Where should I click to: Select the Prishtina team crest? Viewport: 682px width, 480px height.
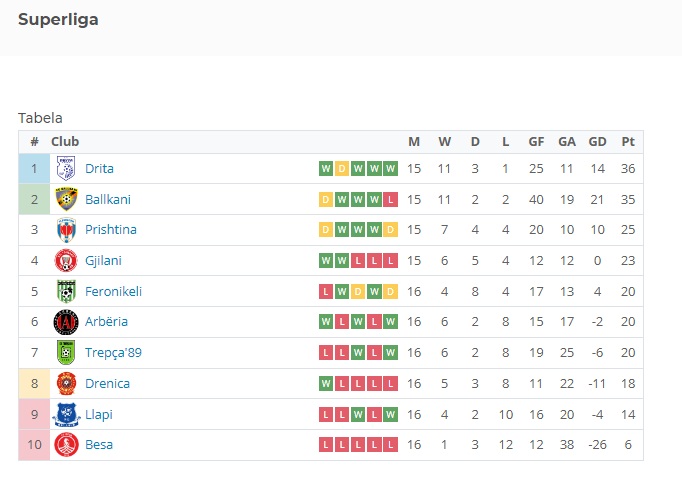coord(66,230)
